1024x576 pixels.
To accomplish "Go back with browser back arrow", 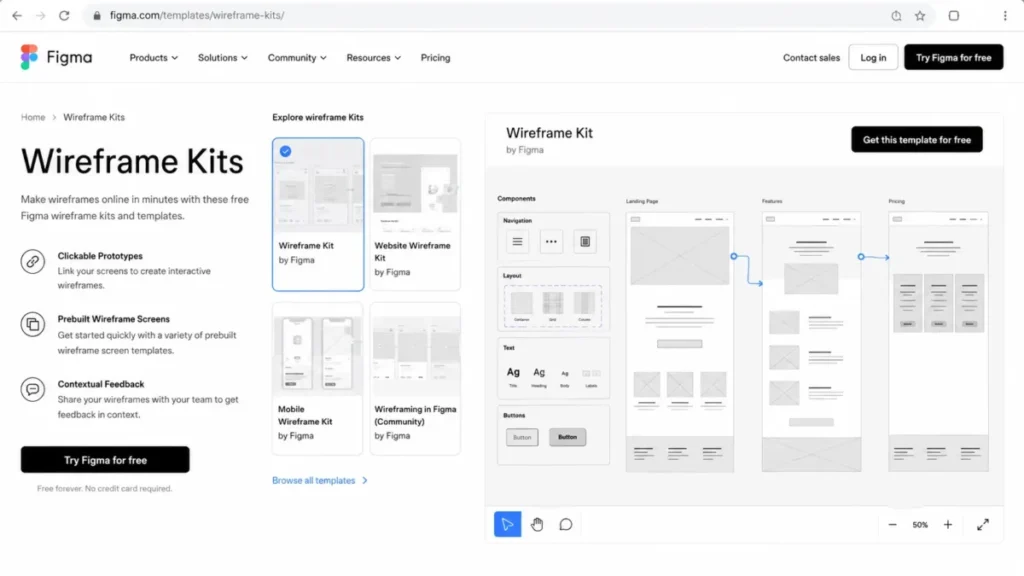I will click(17, 16).
